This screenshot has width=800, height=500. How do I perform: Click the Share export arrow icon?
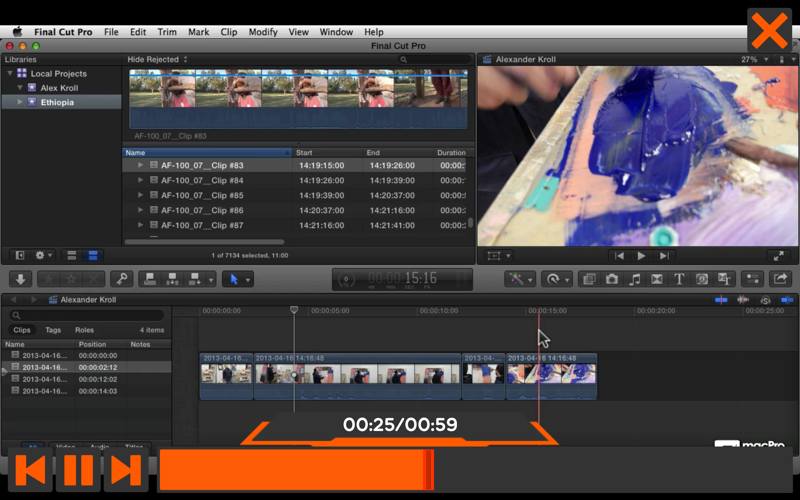click(x=781, y=279)
